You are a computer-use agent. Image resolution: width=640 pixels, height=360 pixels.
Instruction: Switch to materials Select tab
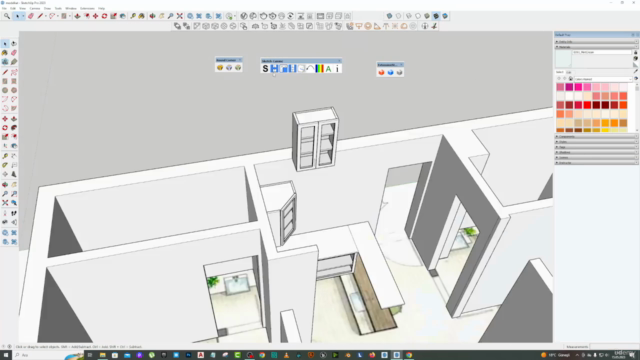[560, 72]
